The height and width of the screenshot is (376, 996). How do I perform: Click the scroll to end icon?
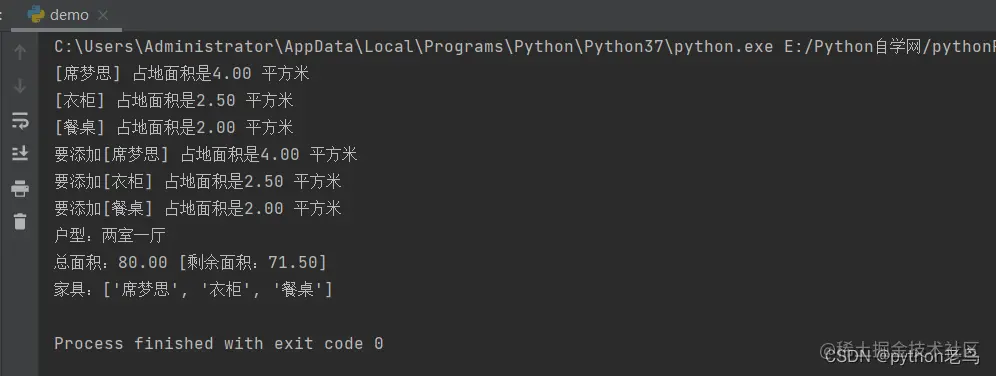coord(20,153)
